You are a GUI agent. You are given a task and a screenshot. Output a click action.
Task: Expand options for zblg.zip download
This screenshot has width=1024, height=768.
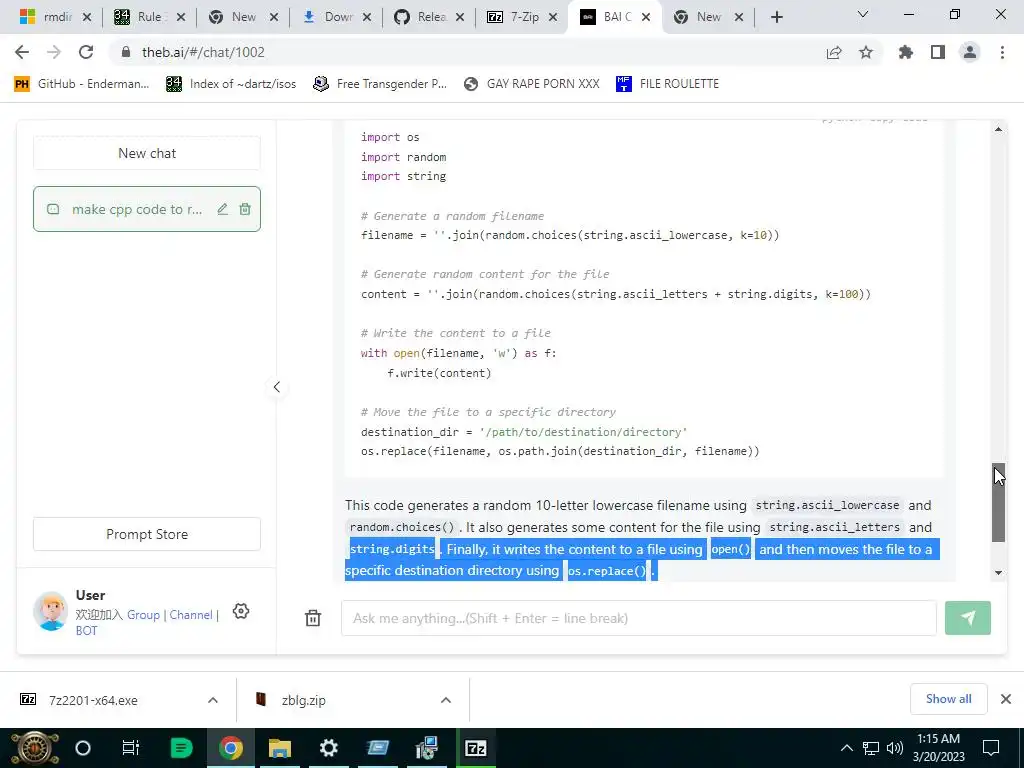pyautogui.click(x=446, y=700)
